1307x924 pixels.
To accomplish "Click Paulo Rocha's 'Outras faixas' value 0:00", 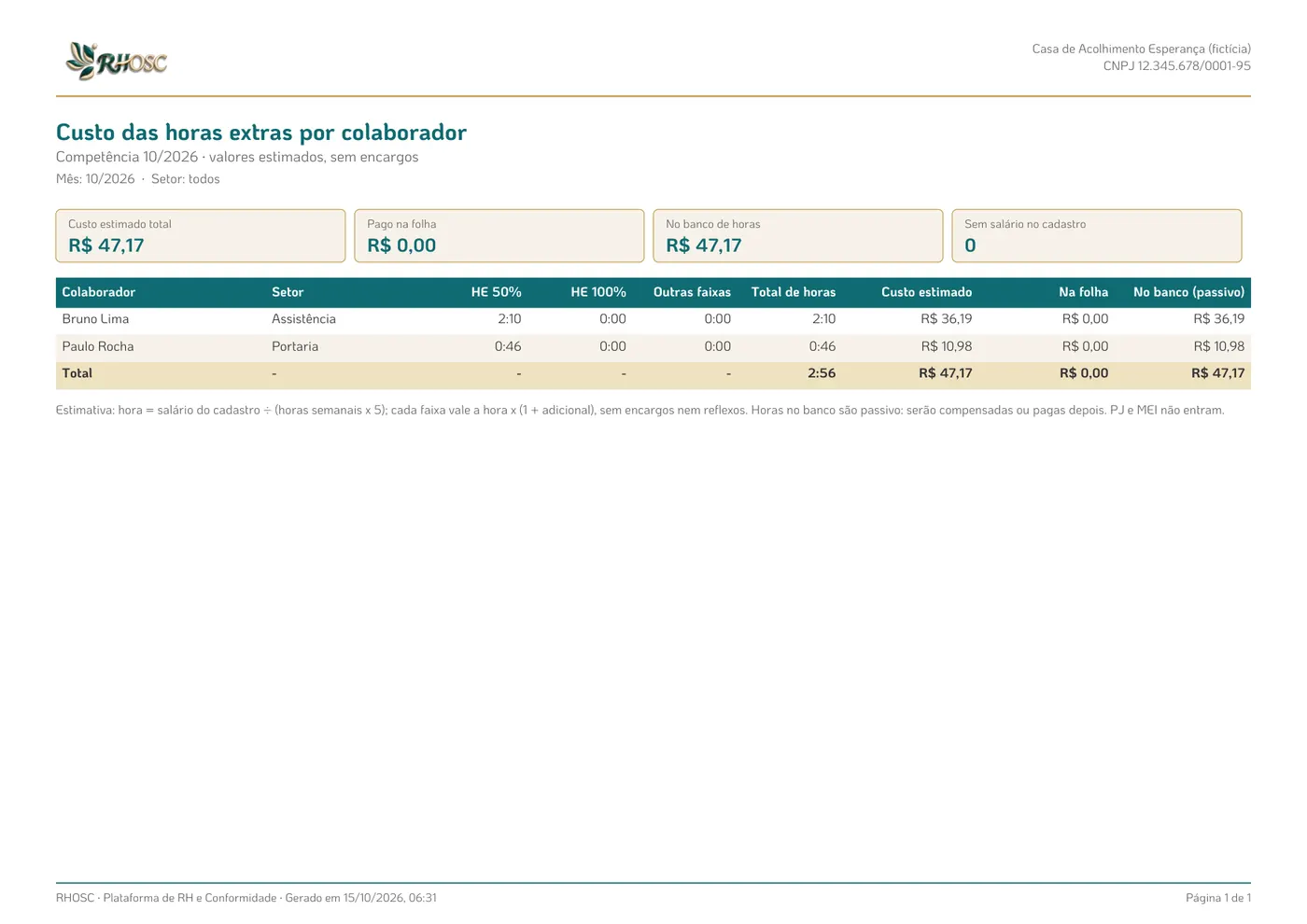I will point(718,346).
